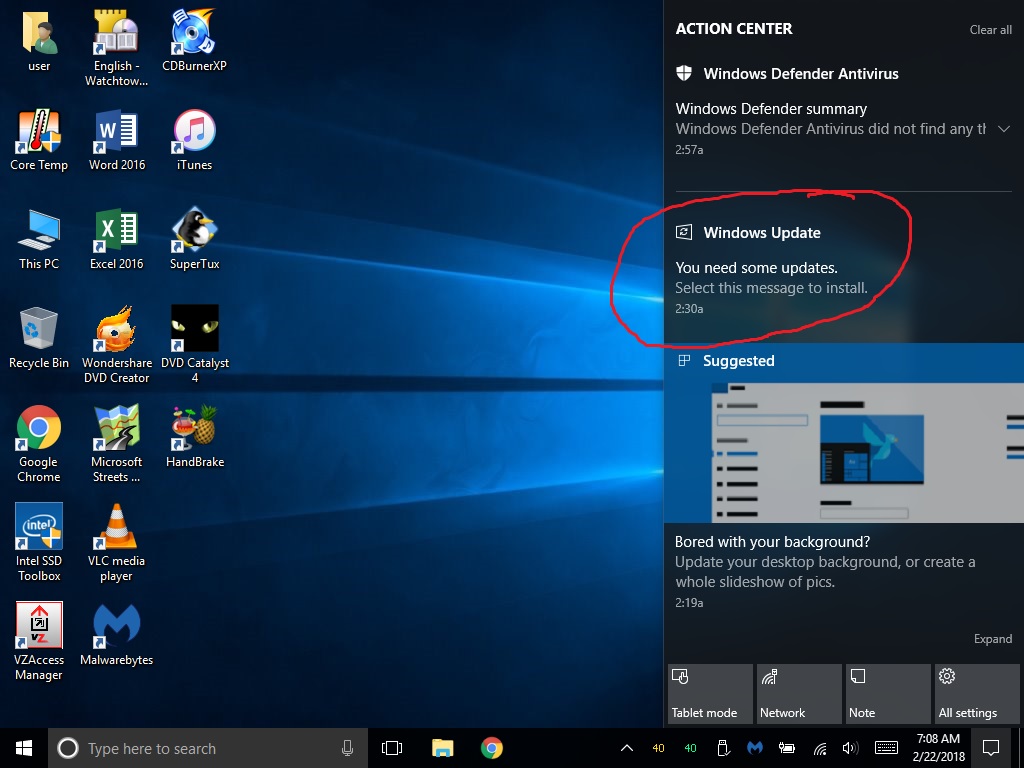
Task: Click the Malwarebytes tray icon
Action: tap(755, 748)
